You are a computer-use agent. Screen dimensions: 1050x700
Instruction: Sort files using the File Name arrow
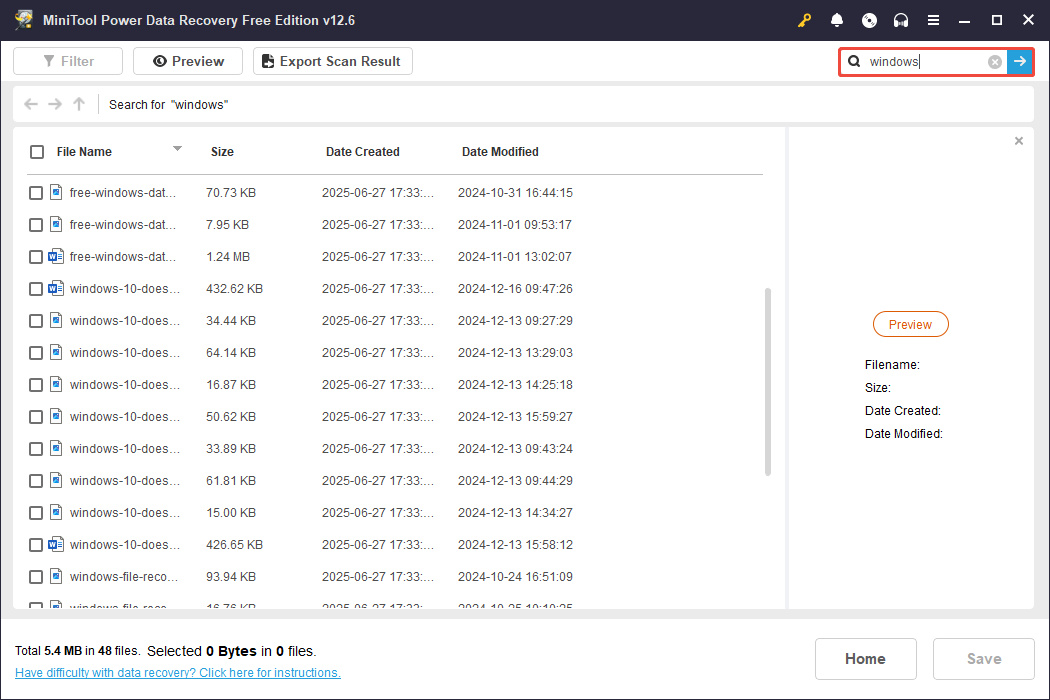[x=177, y=151]
